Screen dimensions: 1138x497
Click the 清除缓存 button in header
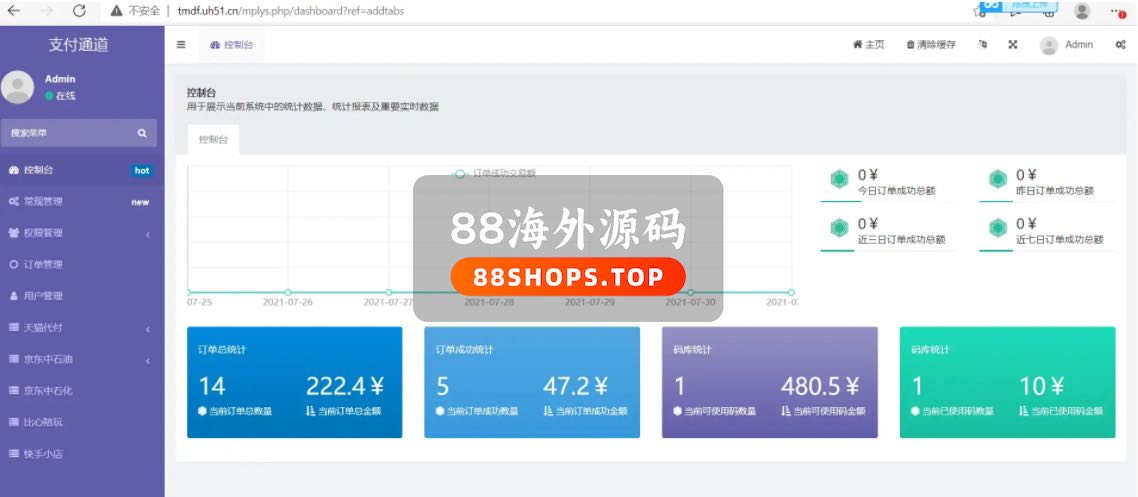coord(931,45)
